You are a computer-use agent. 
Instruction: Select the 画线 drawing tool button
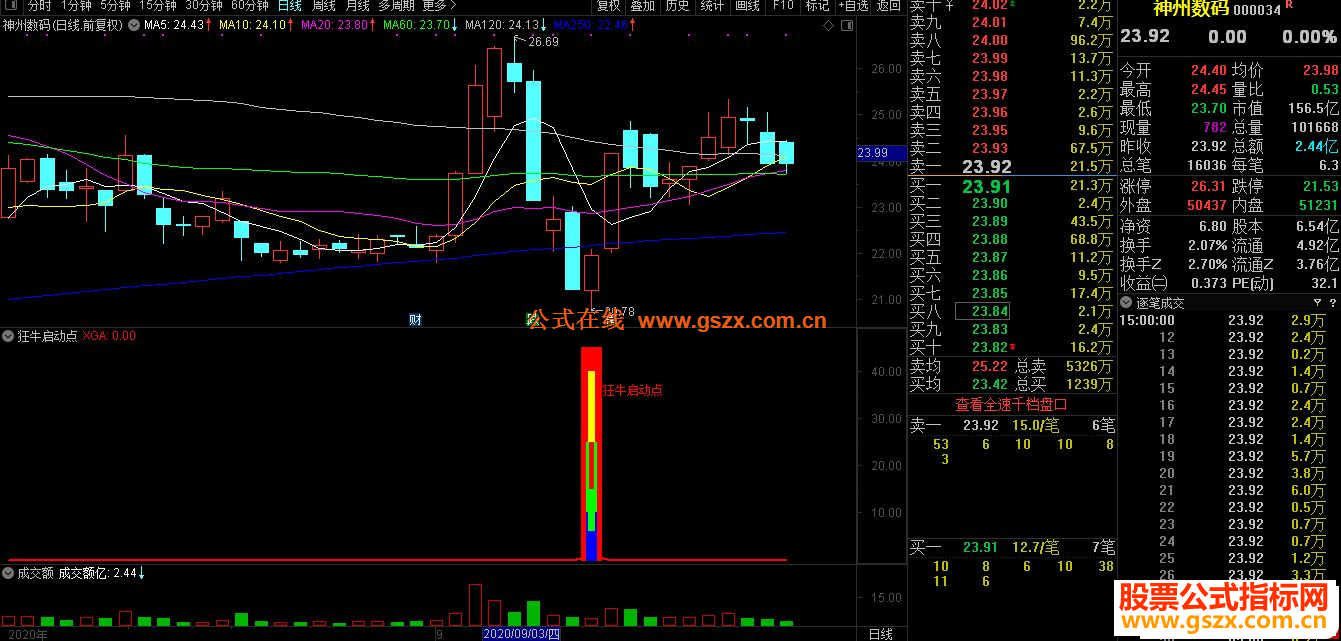747,6
